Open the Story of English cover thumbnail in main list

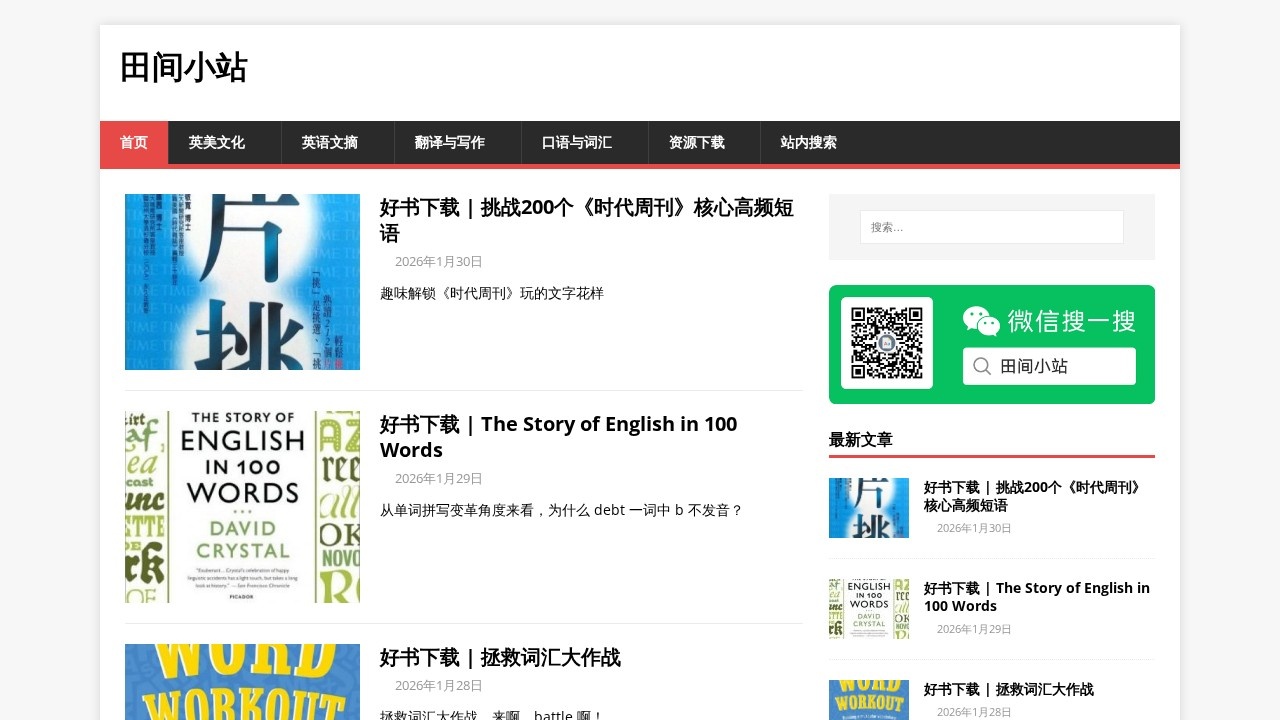[x=242, y=506]
